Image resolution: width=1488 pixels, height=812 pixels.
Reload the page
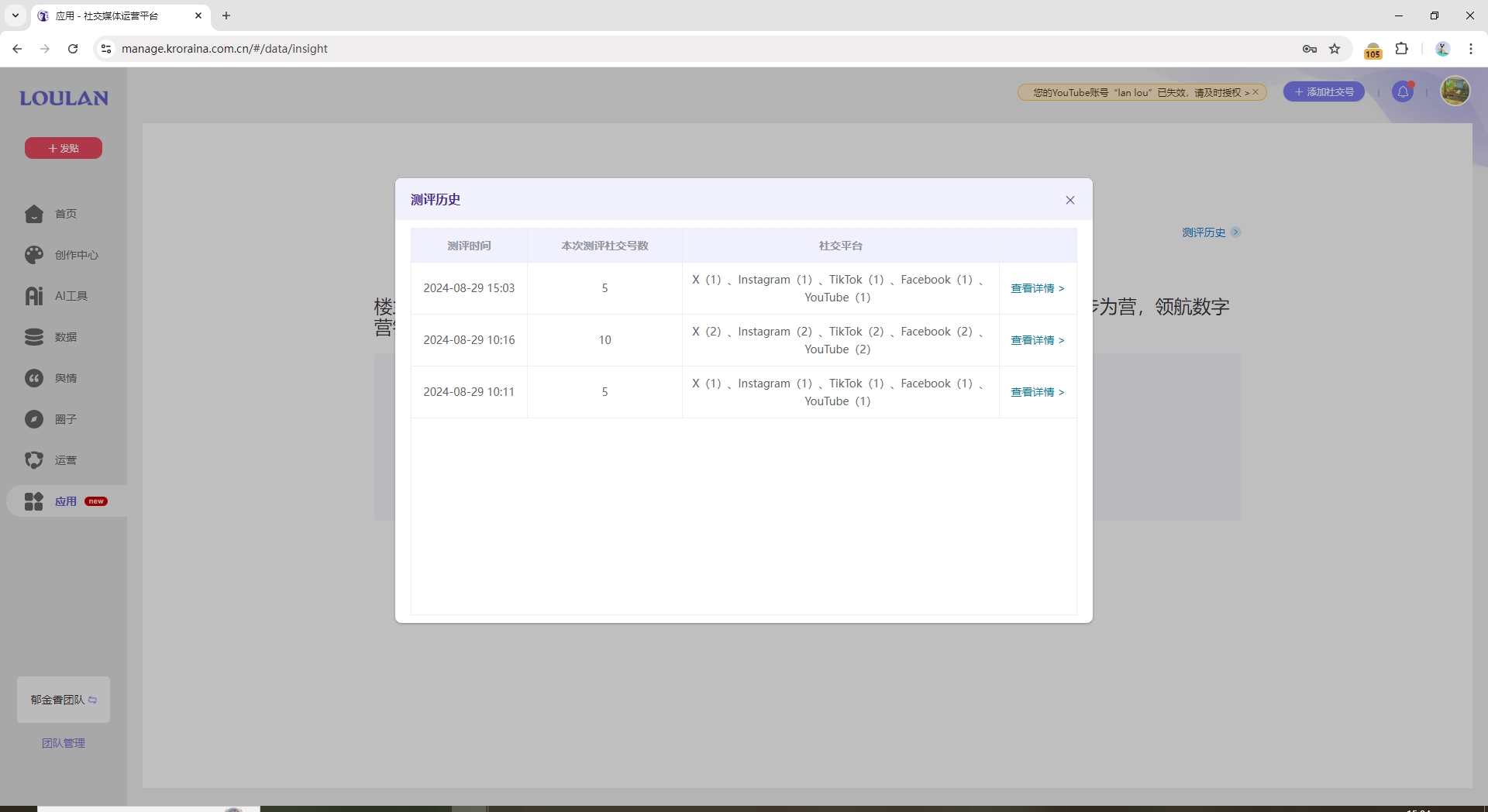coord(73,49)
